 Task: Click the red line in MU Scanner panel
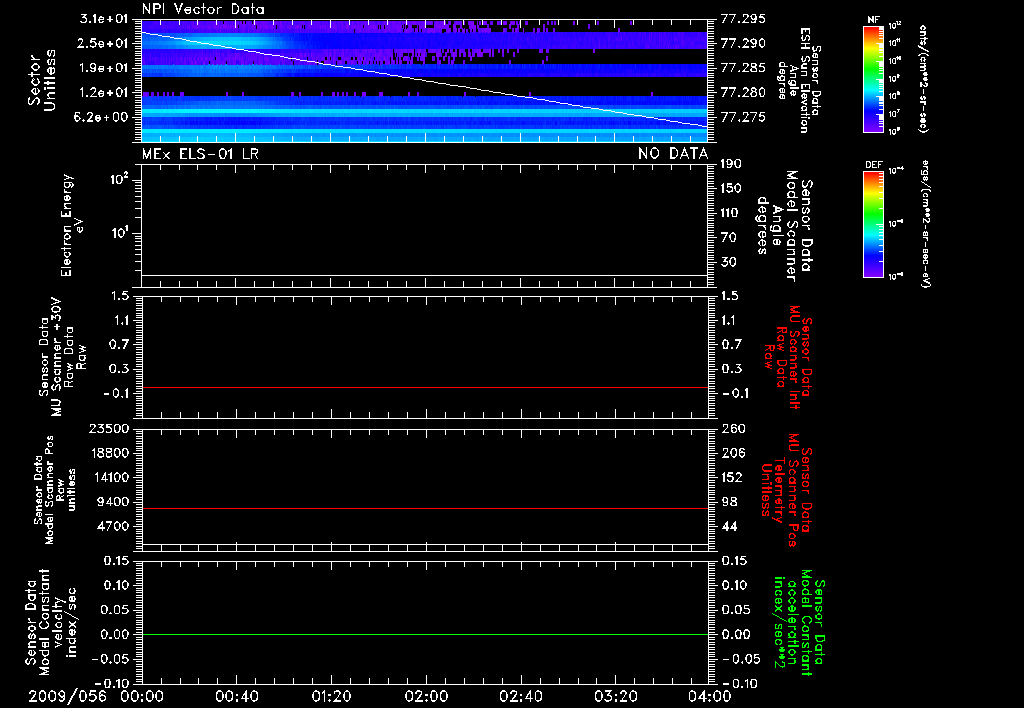[424, 387]
